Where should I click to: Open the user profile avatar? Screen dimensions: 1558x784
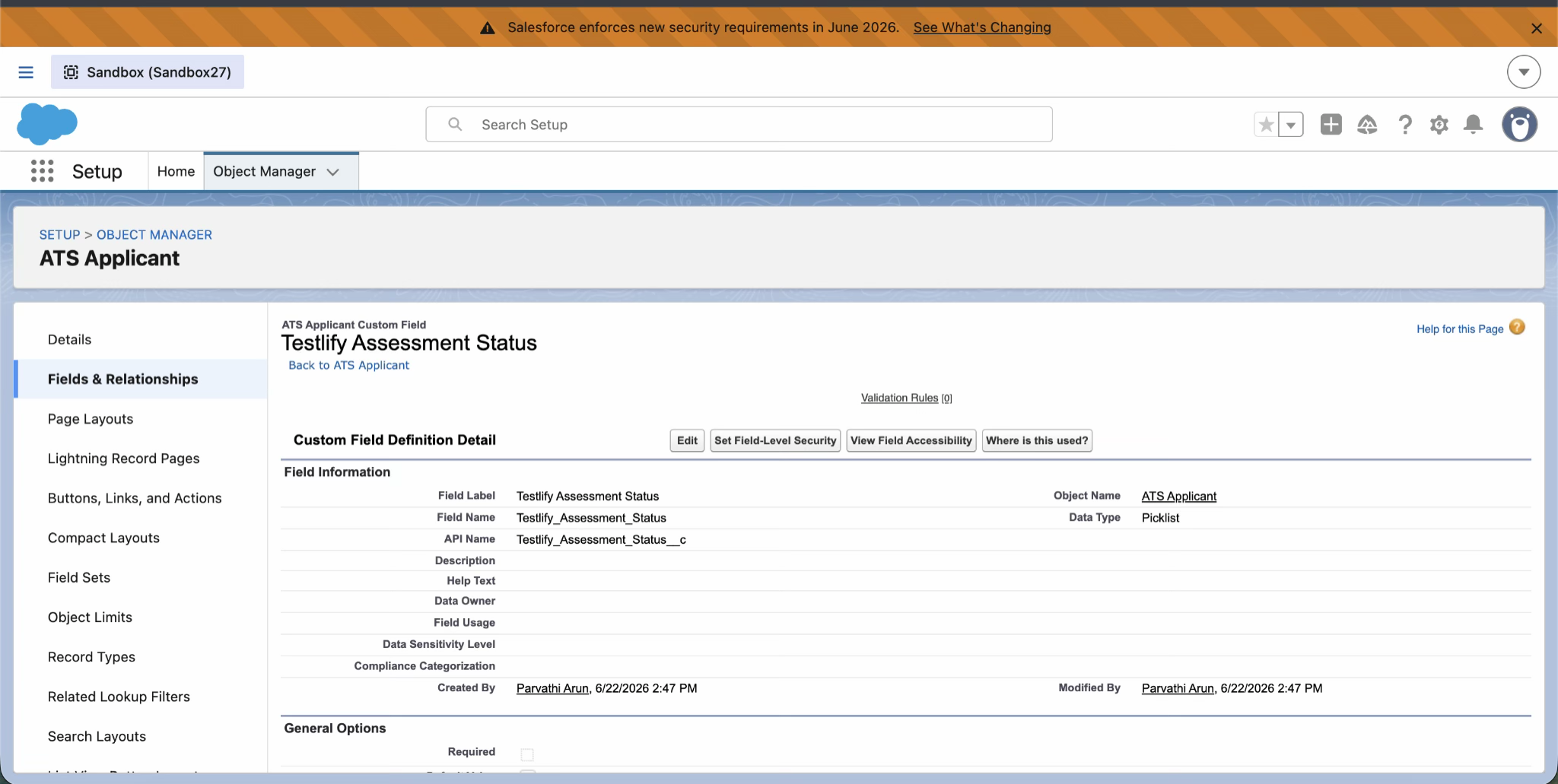[1520, 125]
